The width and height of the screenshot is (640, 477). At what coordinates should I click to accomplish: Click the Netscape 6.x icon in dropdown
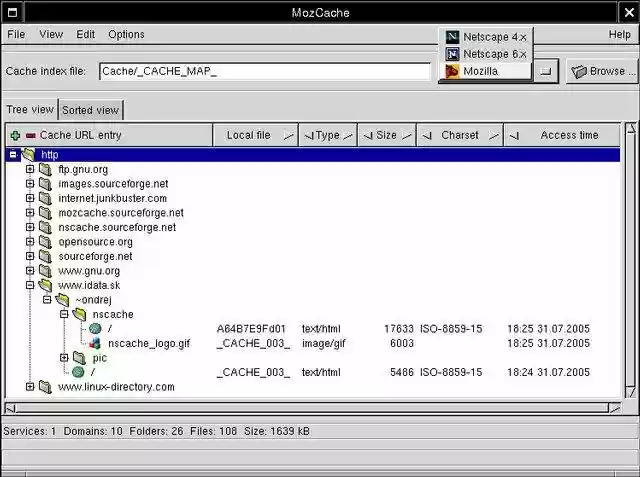(x=452, y=54)
